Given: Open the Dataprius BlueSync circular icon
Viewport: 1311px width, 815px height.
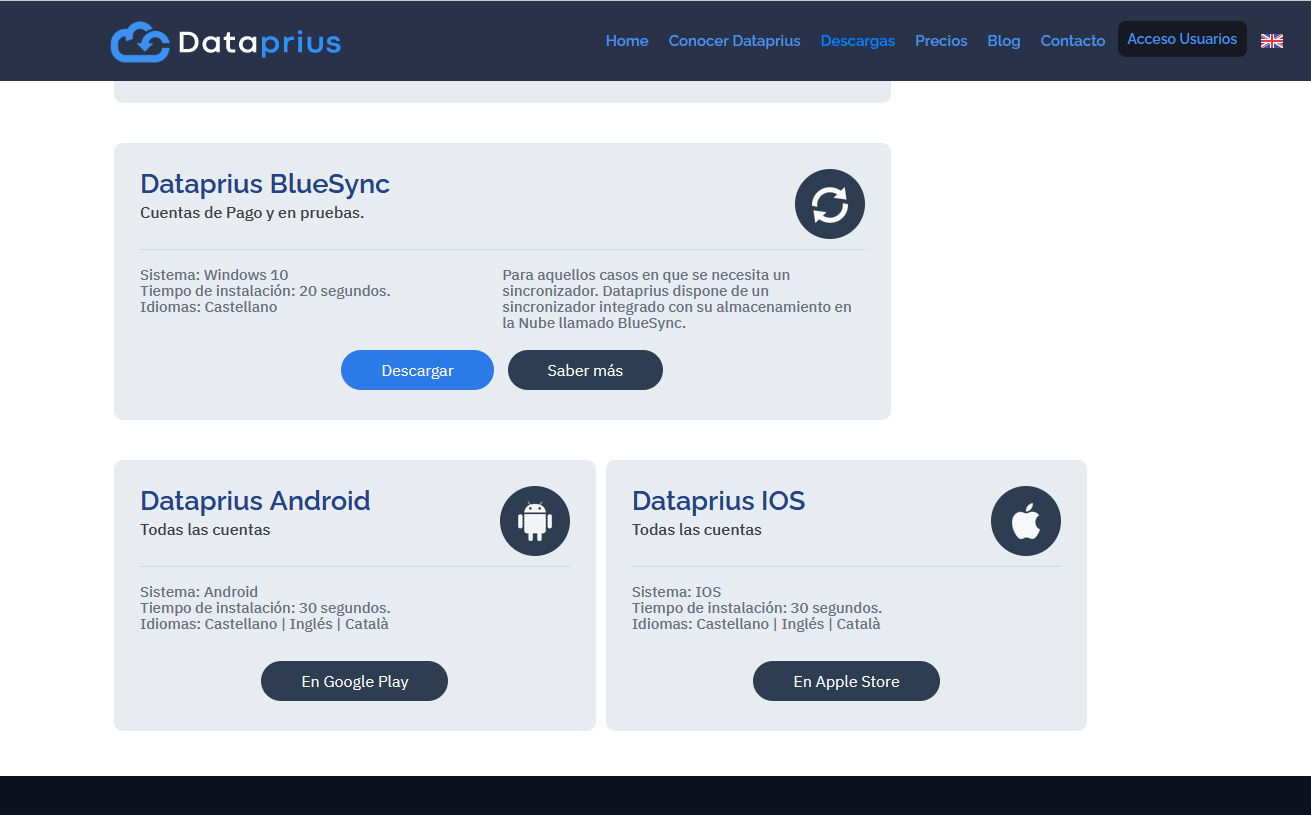Looking at the screenshot, I should [x=829, y=203].
